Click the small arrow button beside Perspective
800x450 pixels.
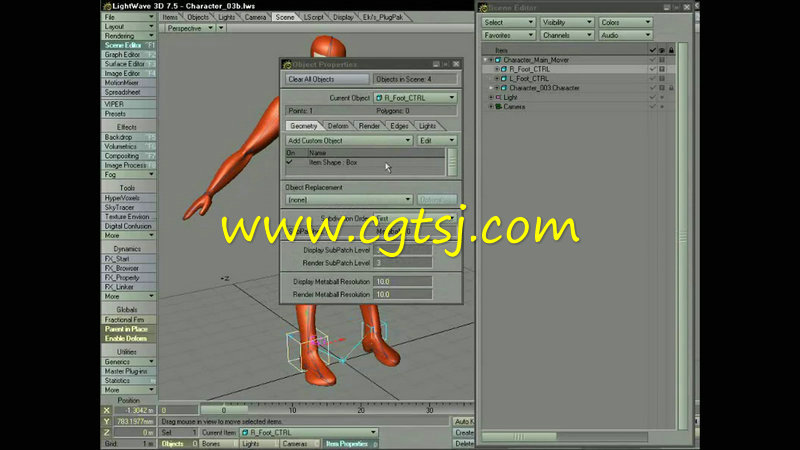(221, 28)
